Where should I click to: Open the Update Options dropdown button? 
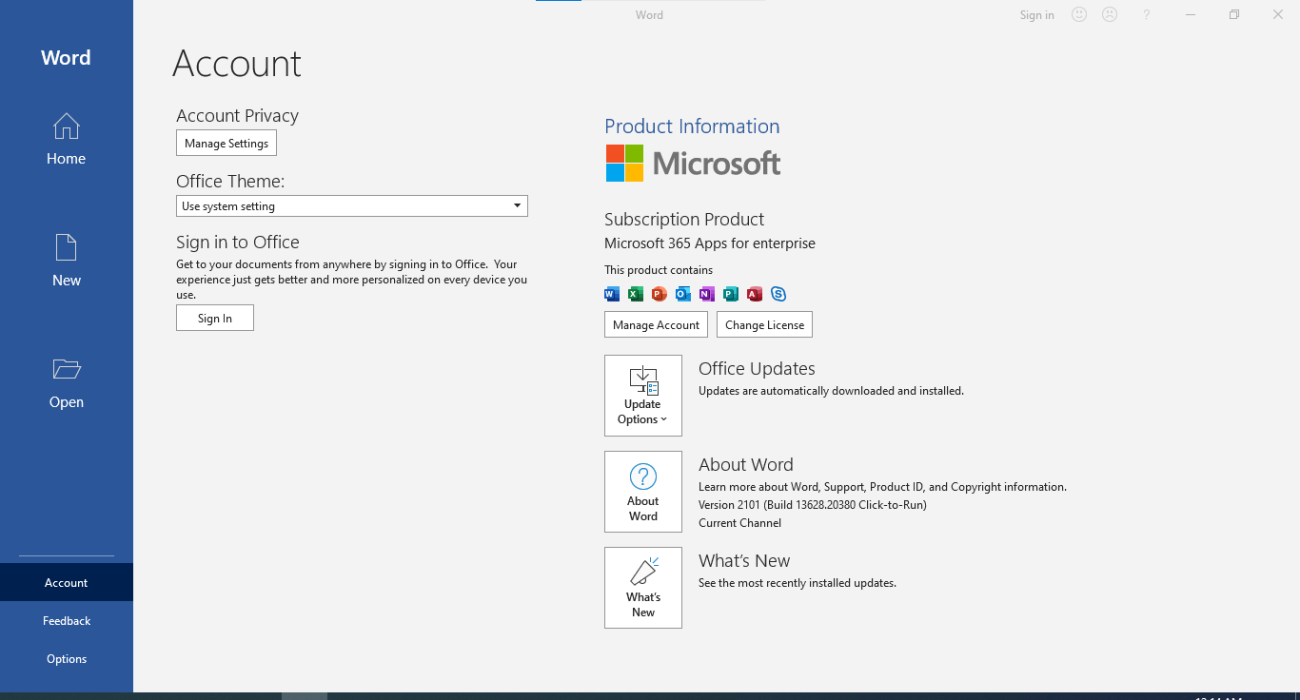[x=643, y=396]
